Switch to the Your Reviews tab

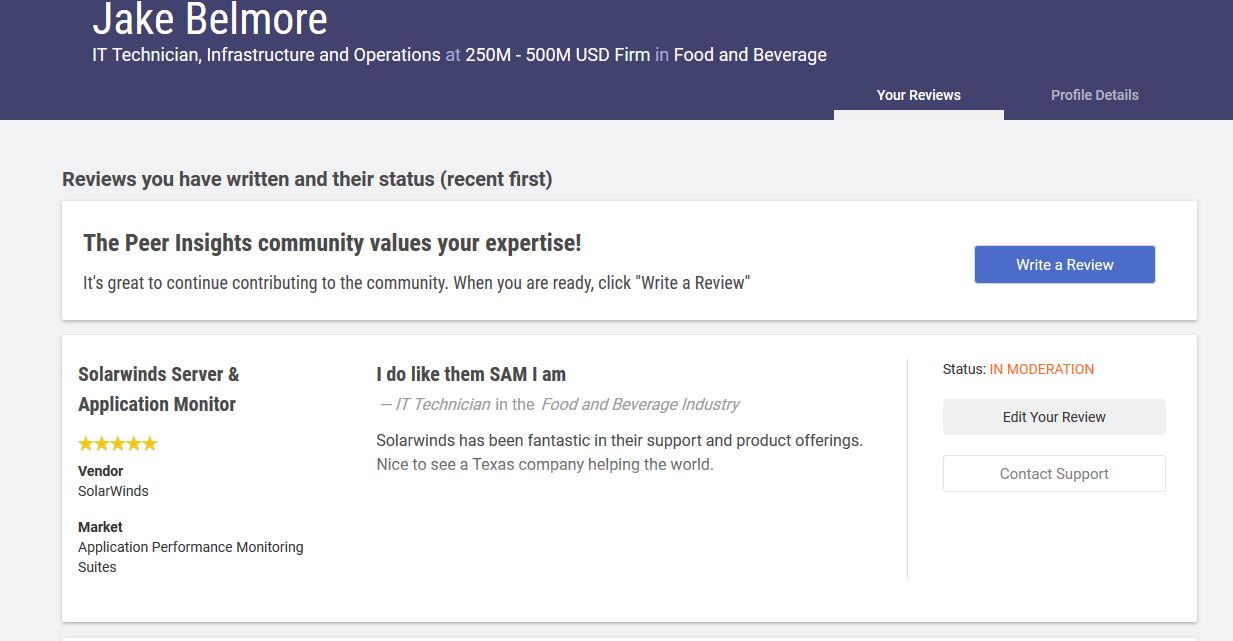[918, 95]
